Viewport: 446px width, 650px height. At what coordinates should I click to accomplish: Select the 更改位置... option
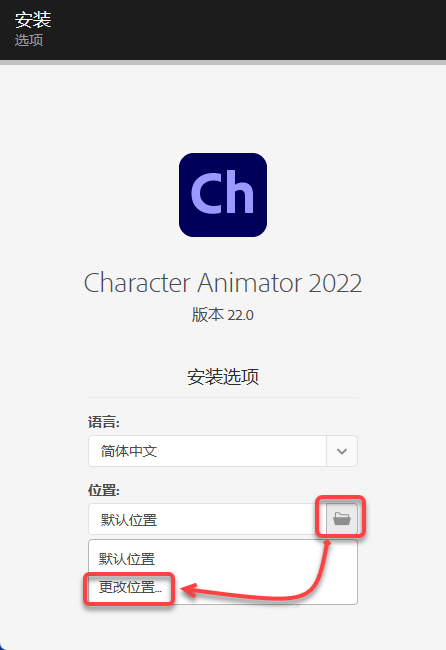(x=130, y=587)
